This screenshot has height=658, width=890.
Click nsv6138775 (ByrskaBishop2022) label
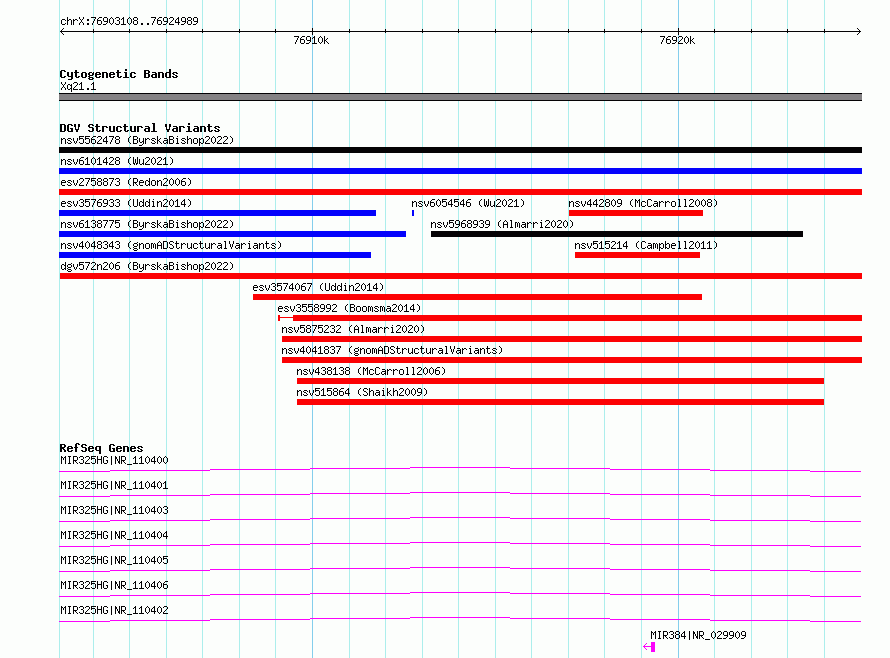[147, 224]
